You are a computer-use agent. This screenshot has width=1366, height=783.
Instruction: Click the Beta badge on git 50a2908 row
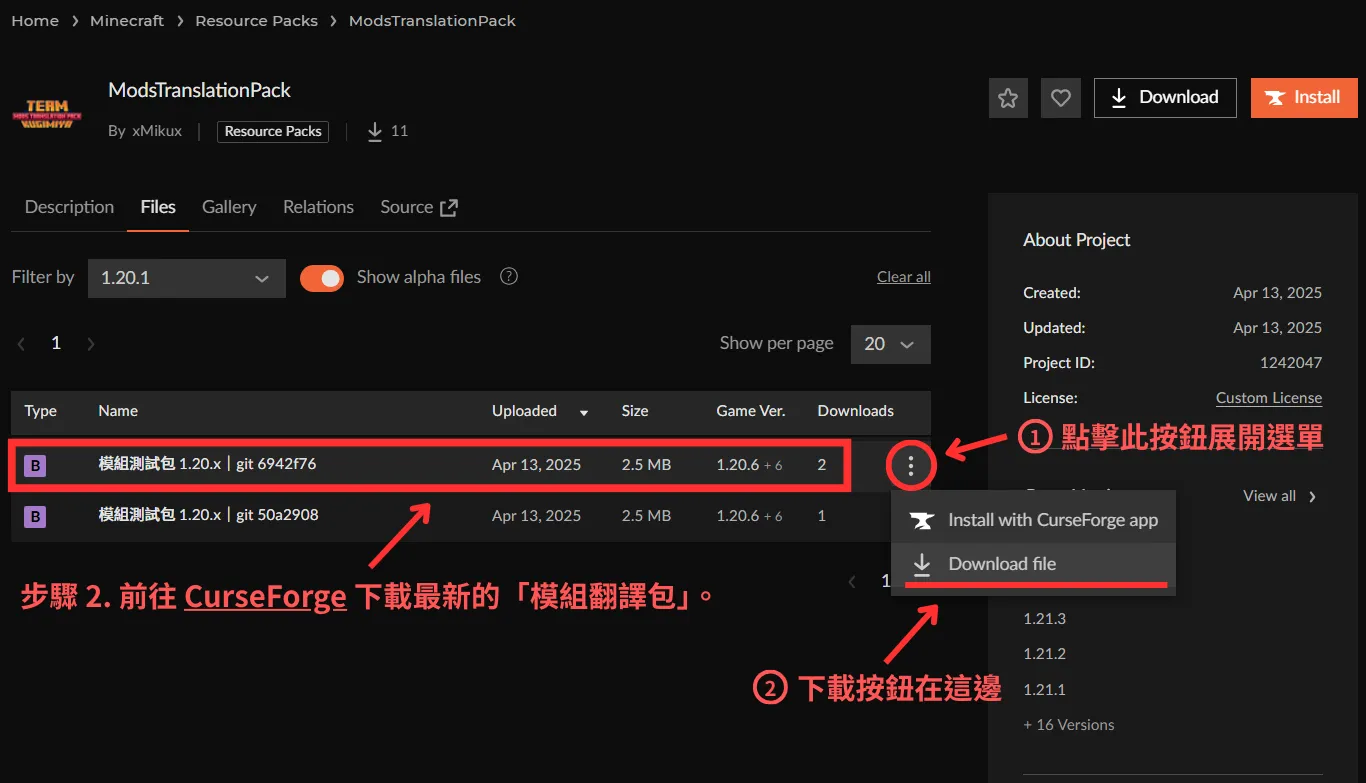(x=35, y=516)
